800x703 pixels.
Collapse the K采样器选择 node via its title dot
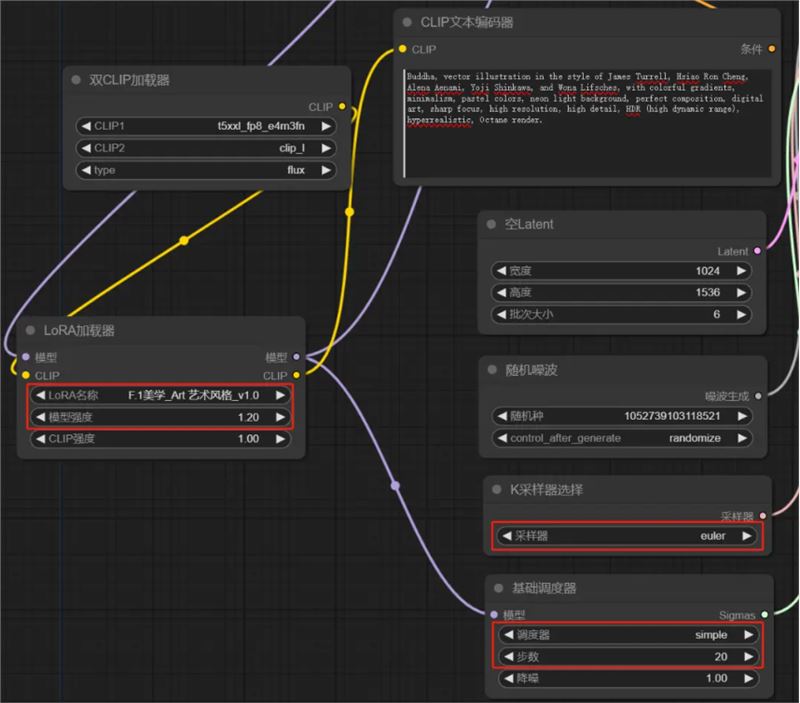[496, 489]
